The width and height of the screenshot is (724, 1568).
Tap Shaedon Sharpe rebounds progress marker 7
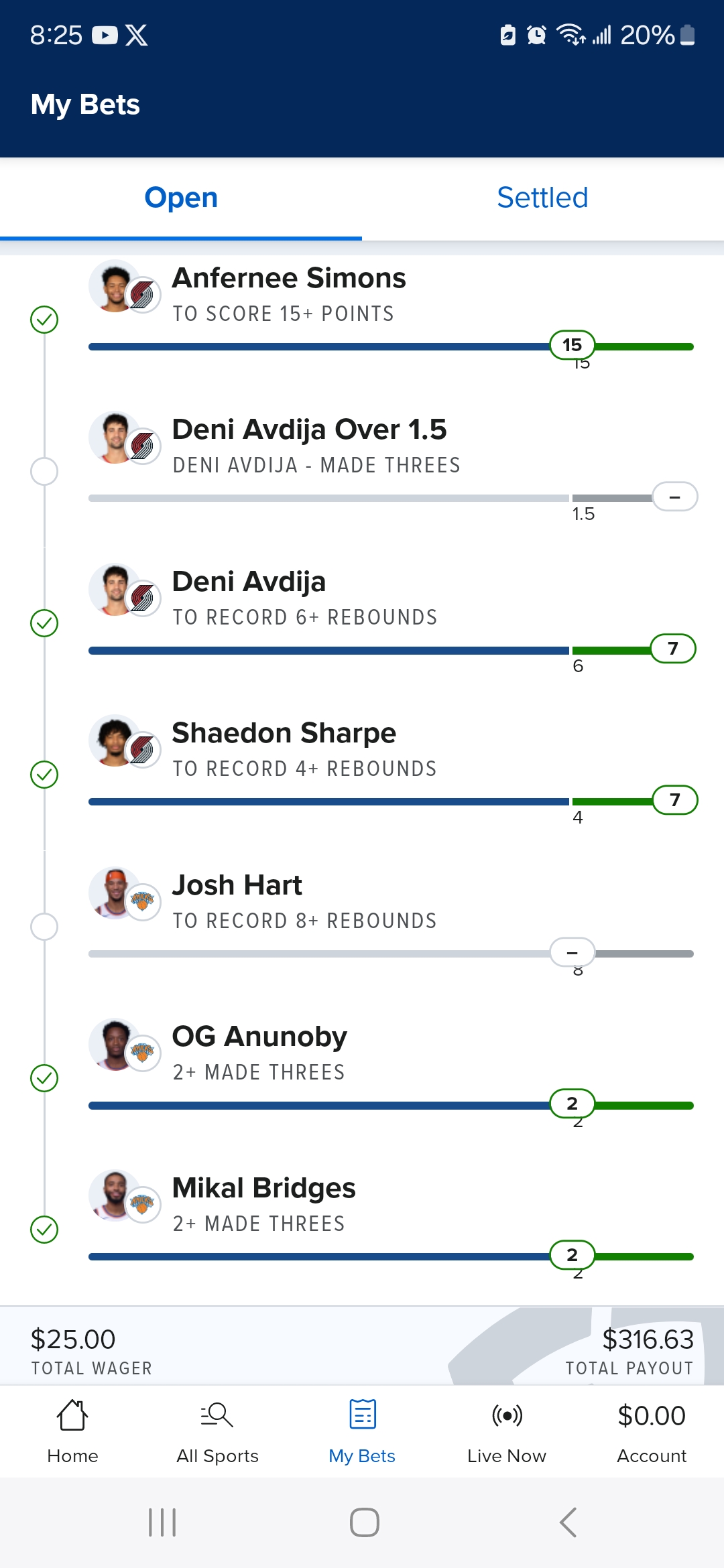tap(674, 800)
